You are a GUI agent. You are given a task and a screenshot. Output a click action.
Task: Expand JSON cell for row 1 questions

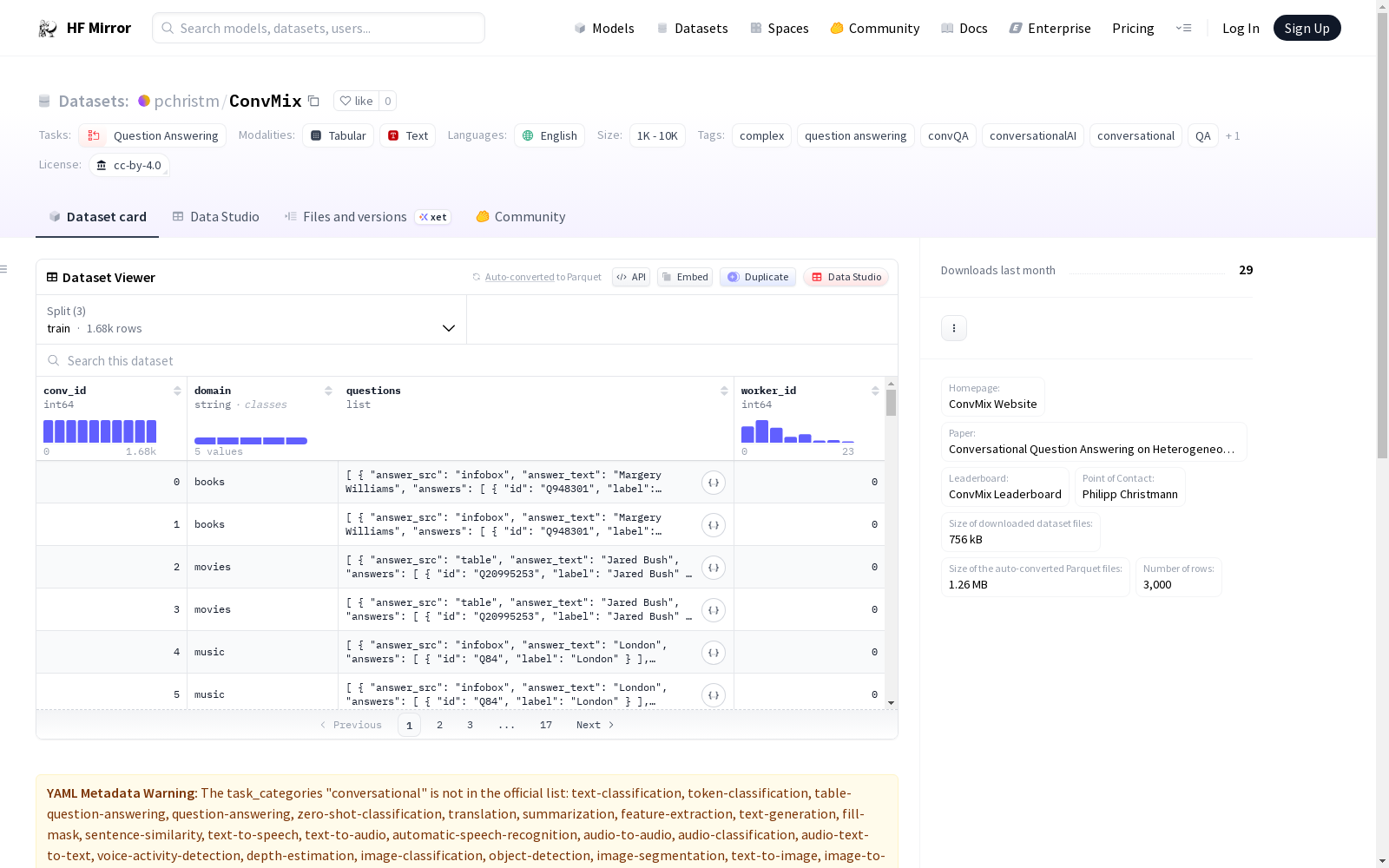tap(714, 525)
